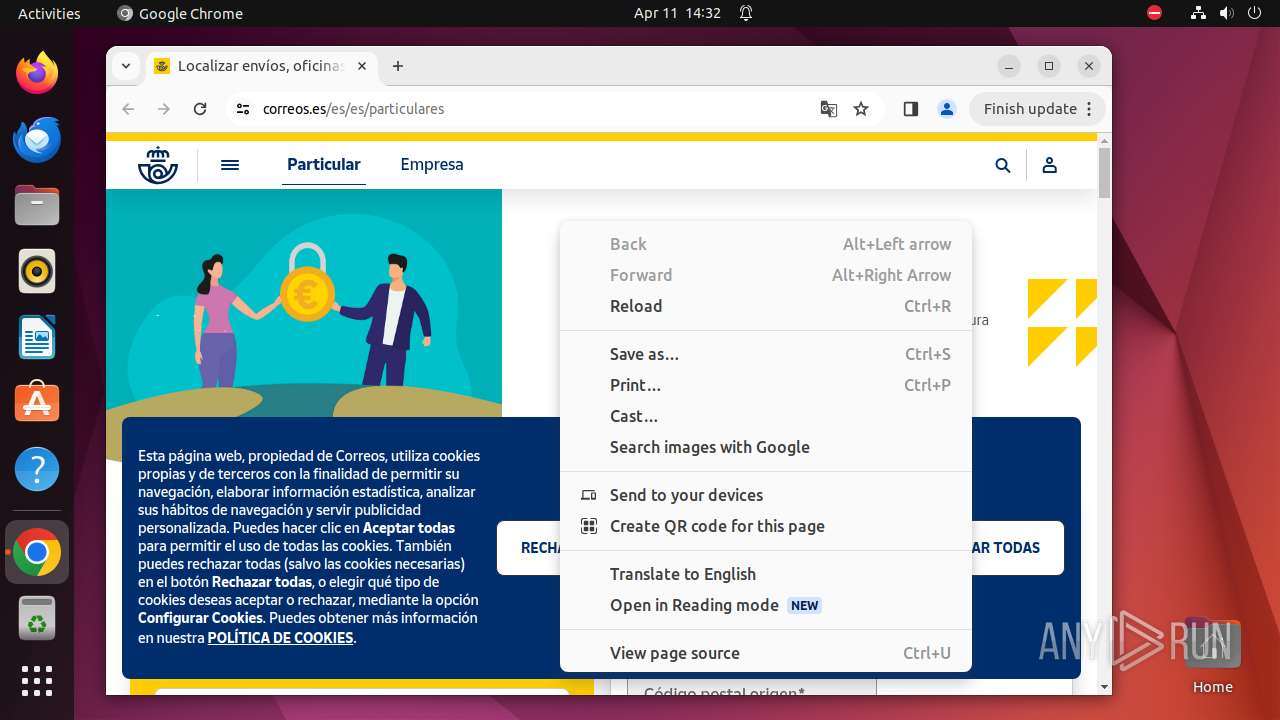Go back using the browser back arrow

tap(128, 109)
